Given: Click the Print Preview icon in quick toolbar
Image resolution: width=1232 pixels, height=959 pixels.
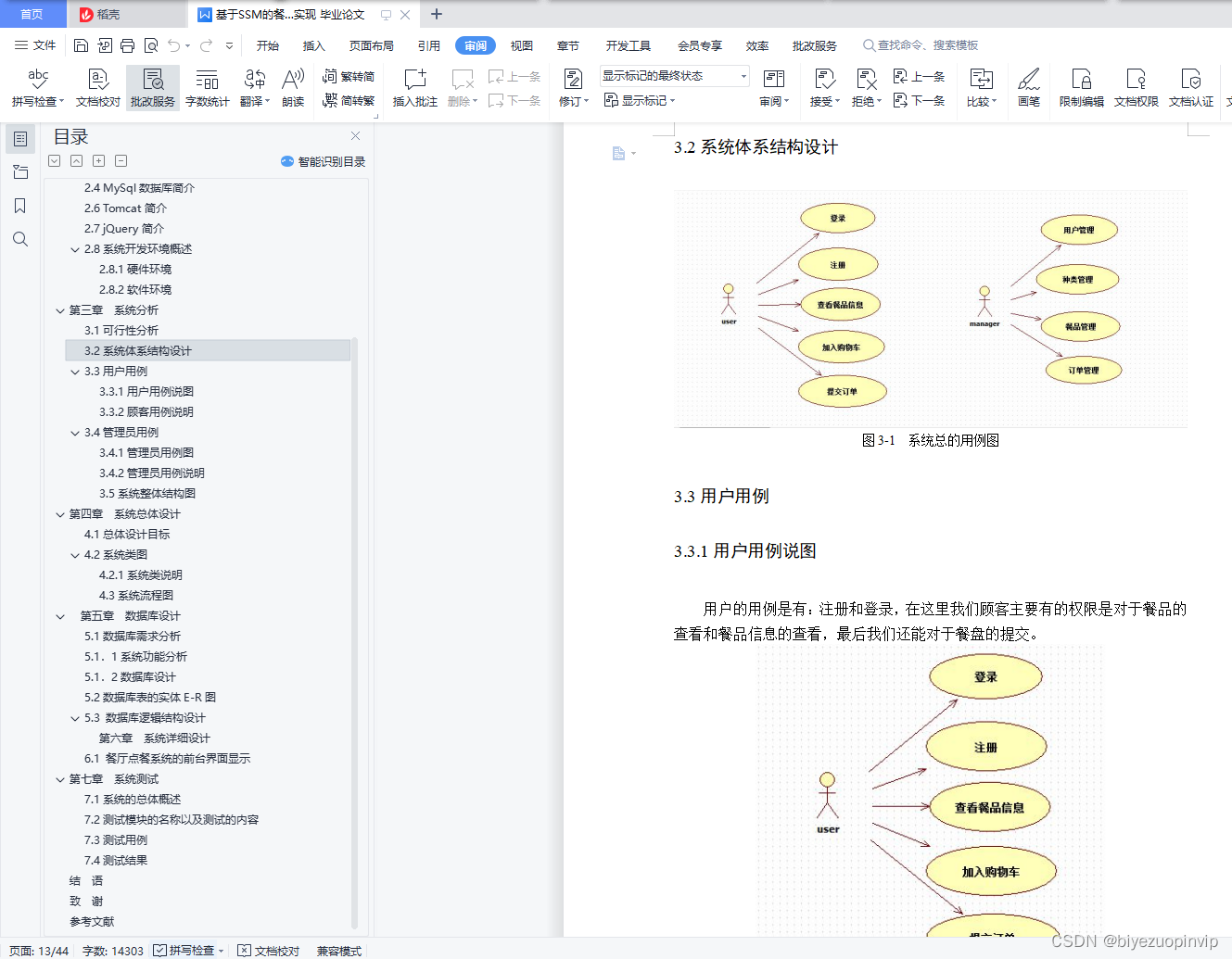Looking at the screenshot, I should pyautogui.click(x=150, y=45).
